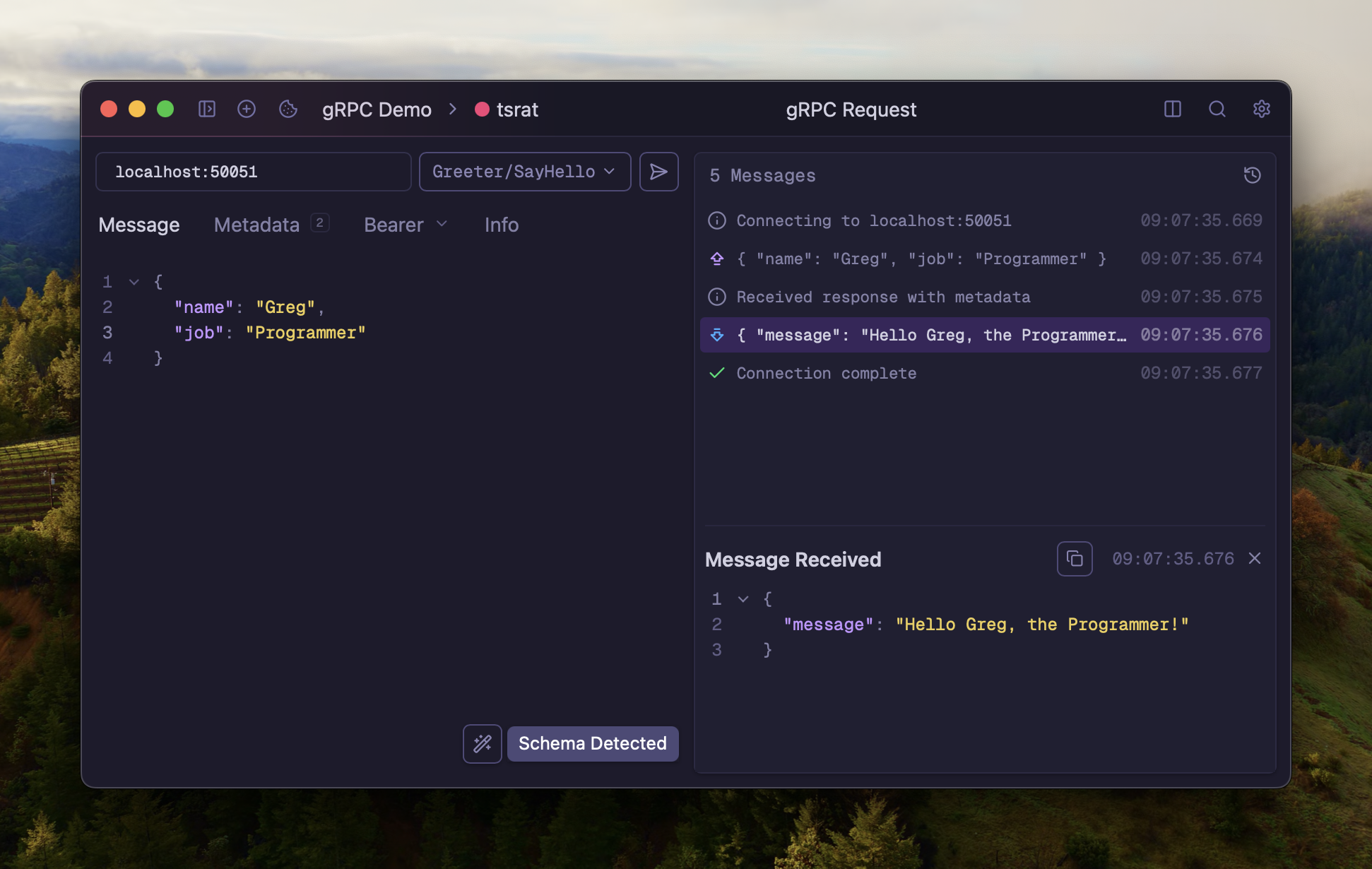The image size is (1372, 869).
Task: Toggle the sidebar panel icon
Action: point(206,109)
